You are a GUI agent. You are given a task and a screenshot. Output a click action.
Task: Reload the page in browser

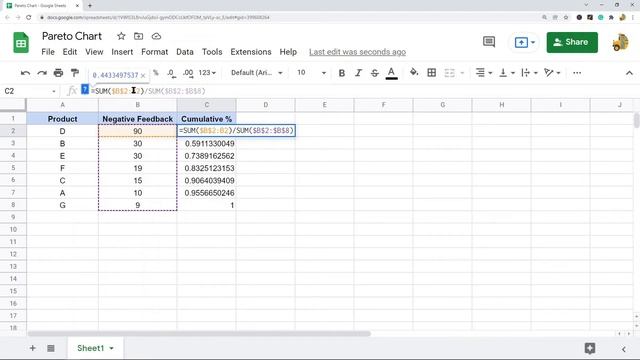tap(29, 18)
